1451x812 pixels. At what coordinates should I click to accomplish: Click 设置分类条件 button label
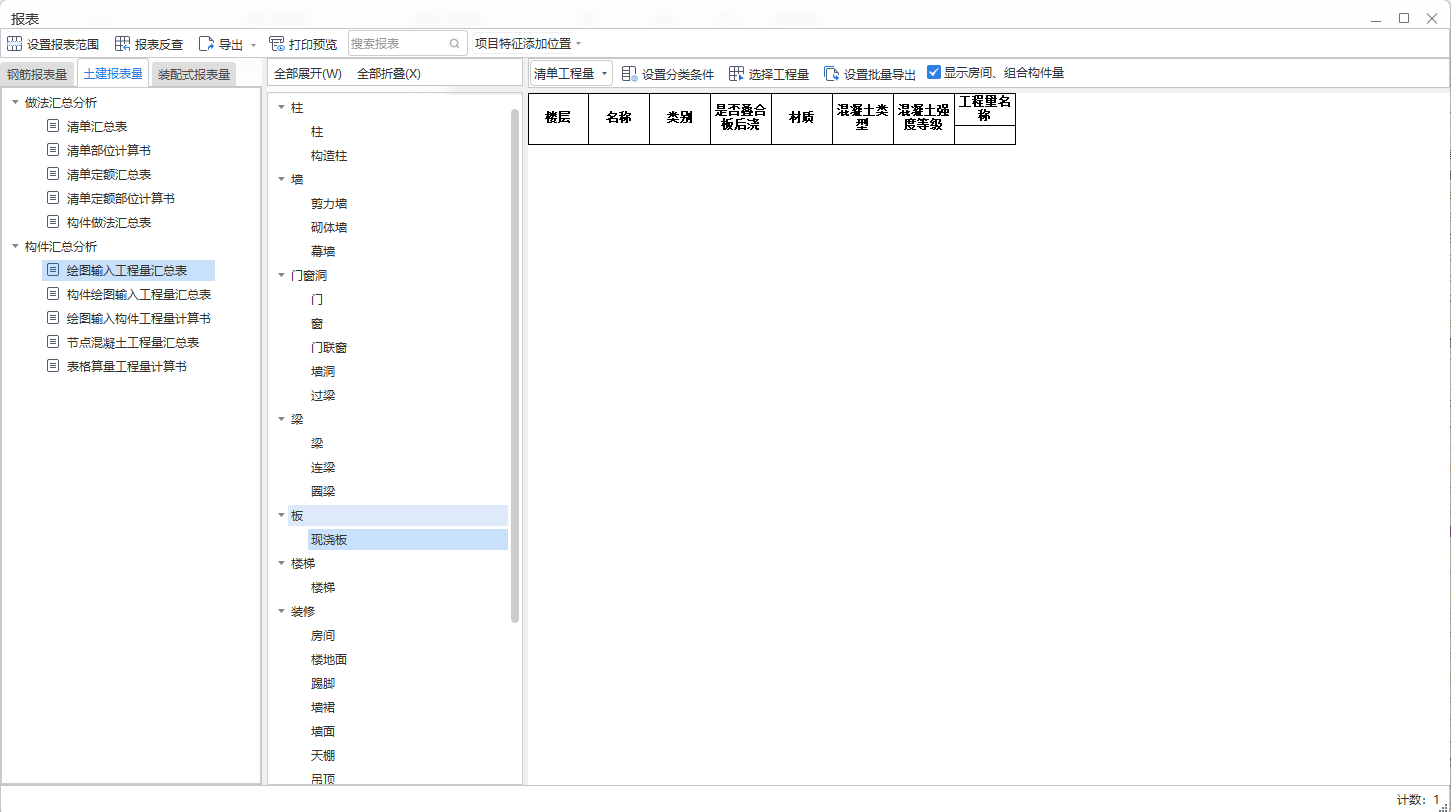tap(678, 74)
